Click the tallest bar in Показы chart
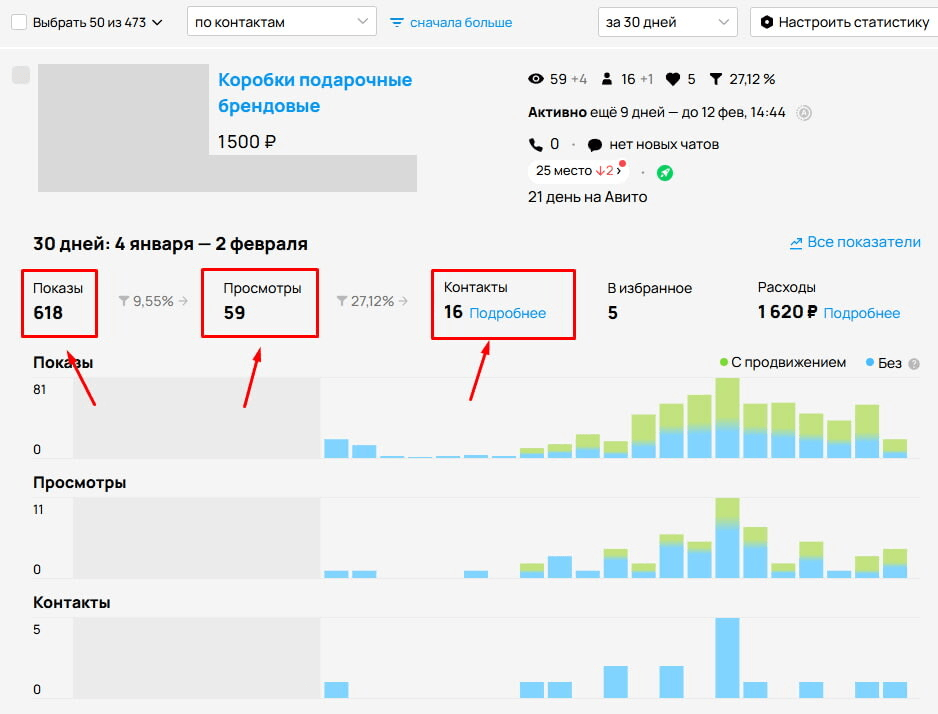Screen dimensions: 938x714 coord(727,418)
